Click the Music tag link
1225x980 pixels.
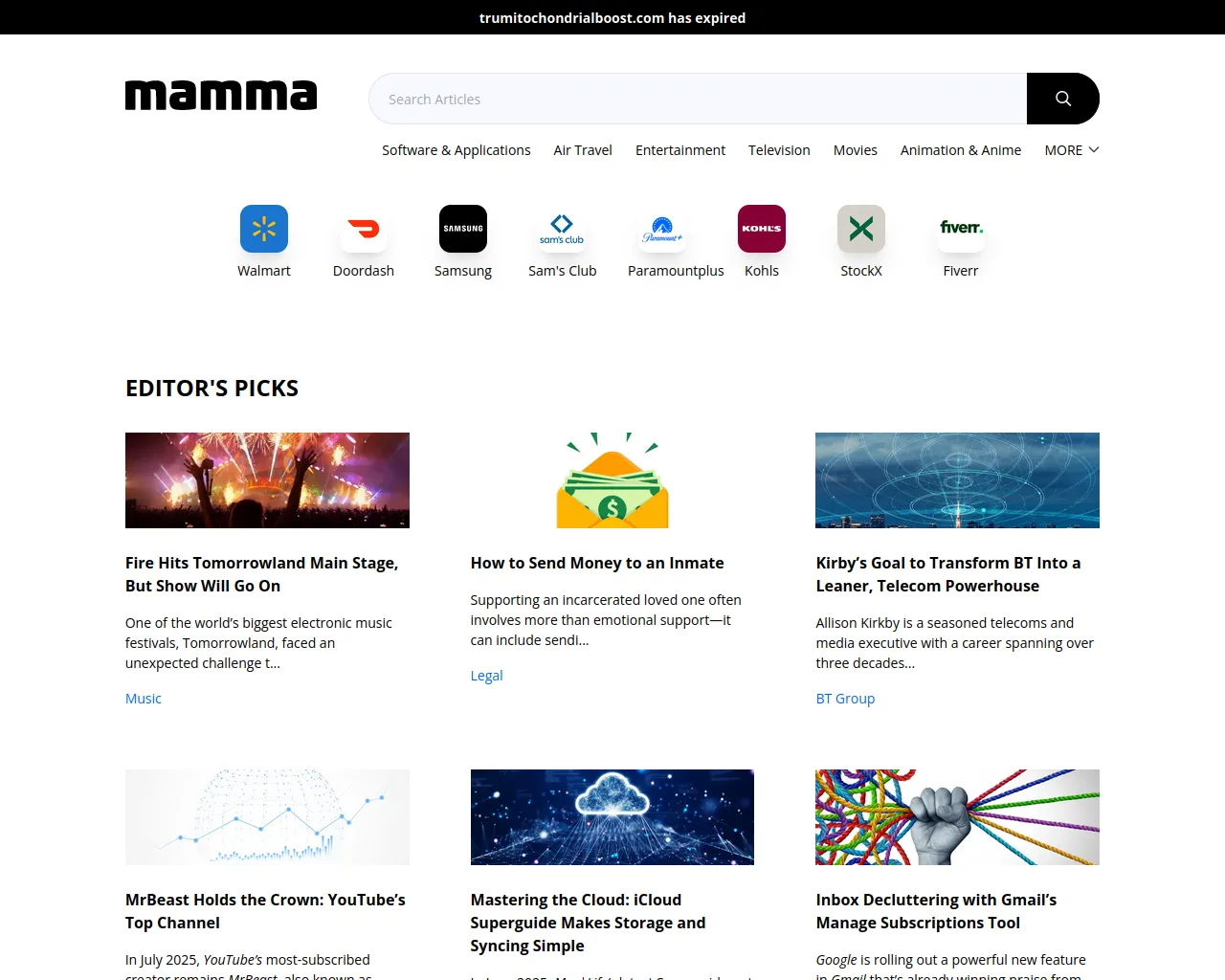pyautogui.click(x=144, y=699)
